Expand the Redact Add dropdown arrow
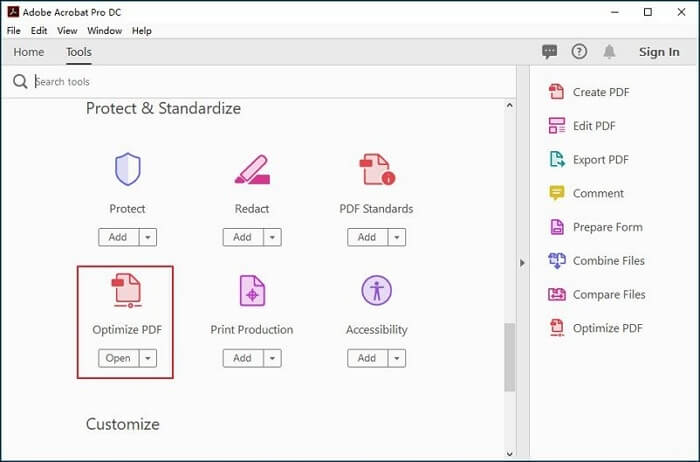Image resolution: width=700 pixels, height=462 pixels. (272, 237)
